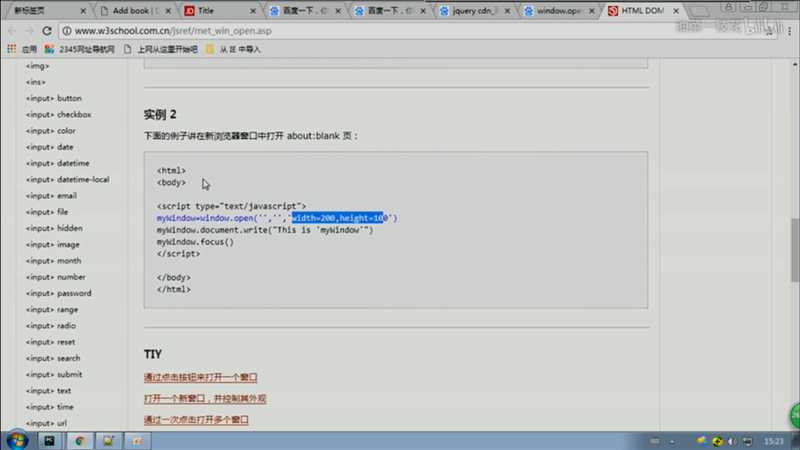Open the <input> datetime-local sidebar link

(67, 180)
